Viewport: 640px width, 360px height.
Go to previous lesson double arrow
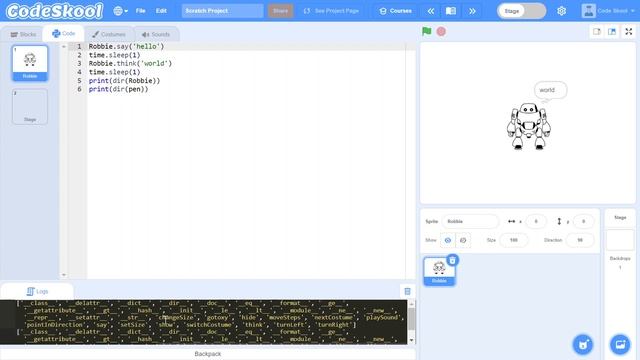click(431, 11)
